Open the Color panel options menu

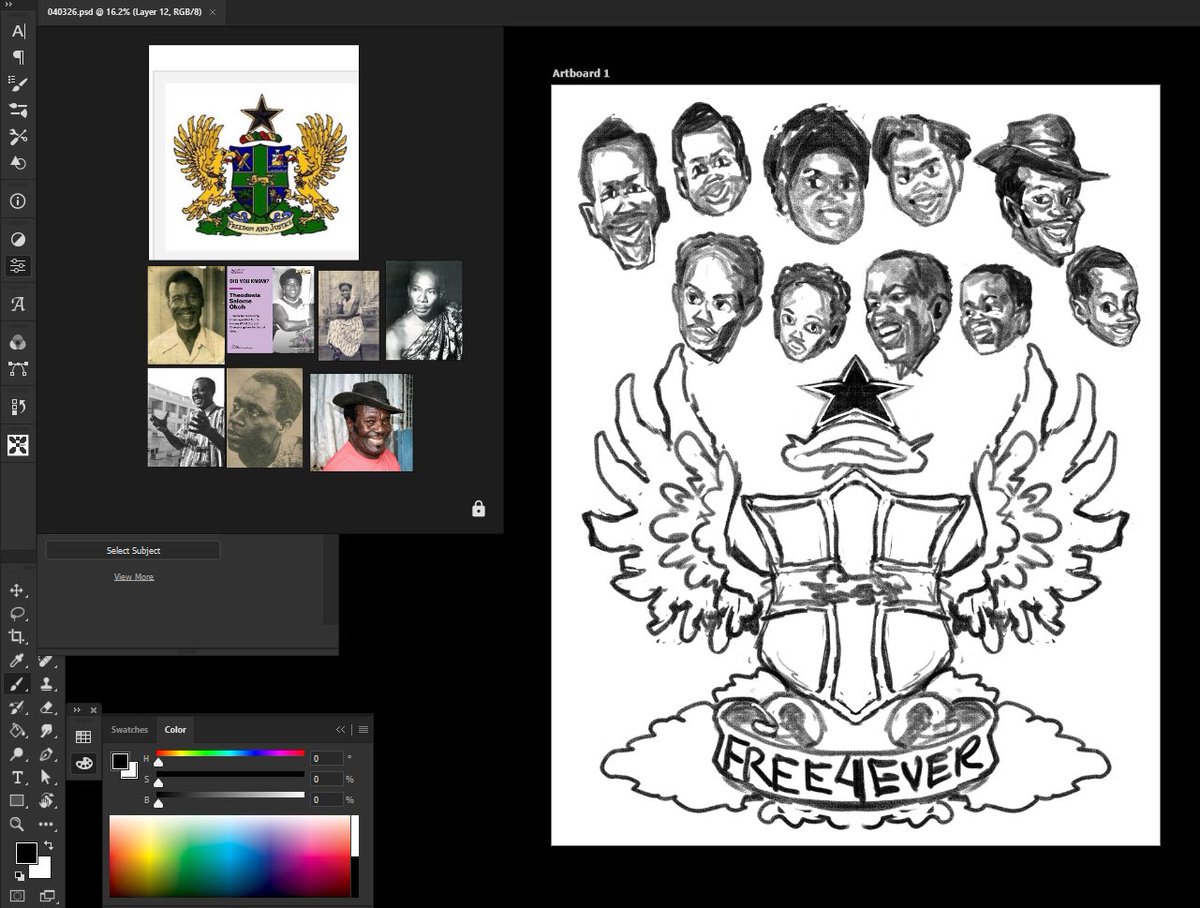(364, 730)
